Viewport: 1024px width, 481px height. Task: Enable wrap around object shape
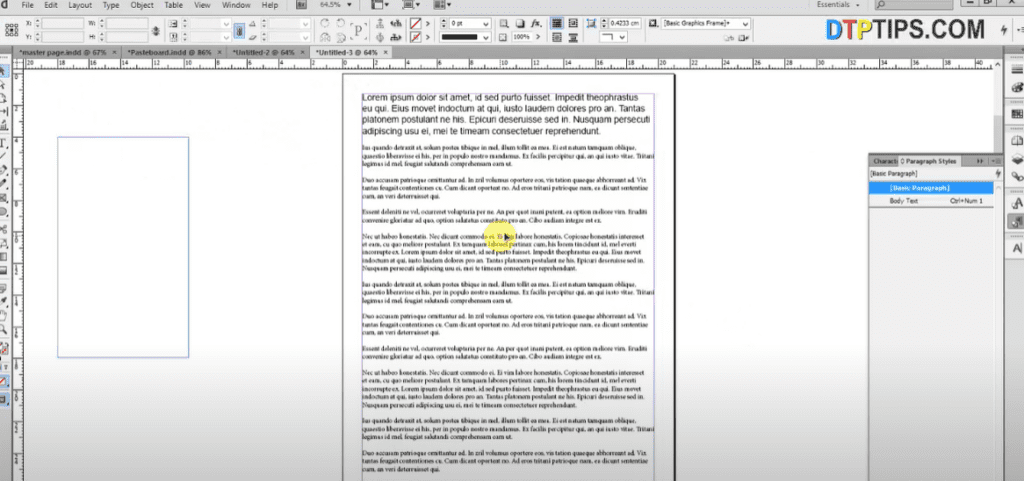pos(557,38)
